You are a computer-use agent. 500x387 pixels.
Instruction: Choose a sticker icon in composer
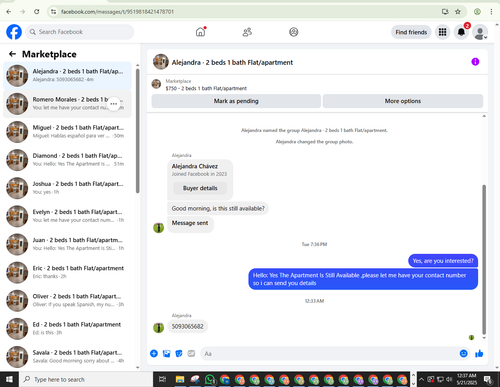179,353
